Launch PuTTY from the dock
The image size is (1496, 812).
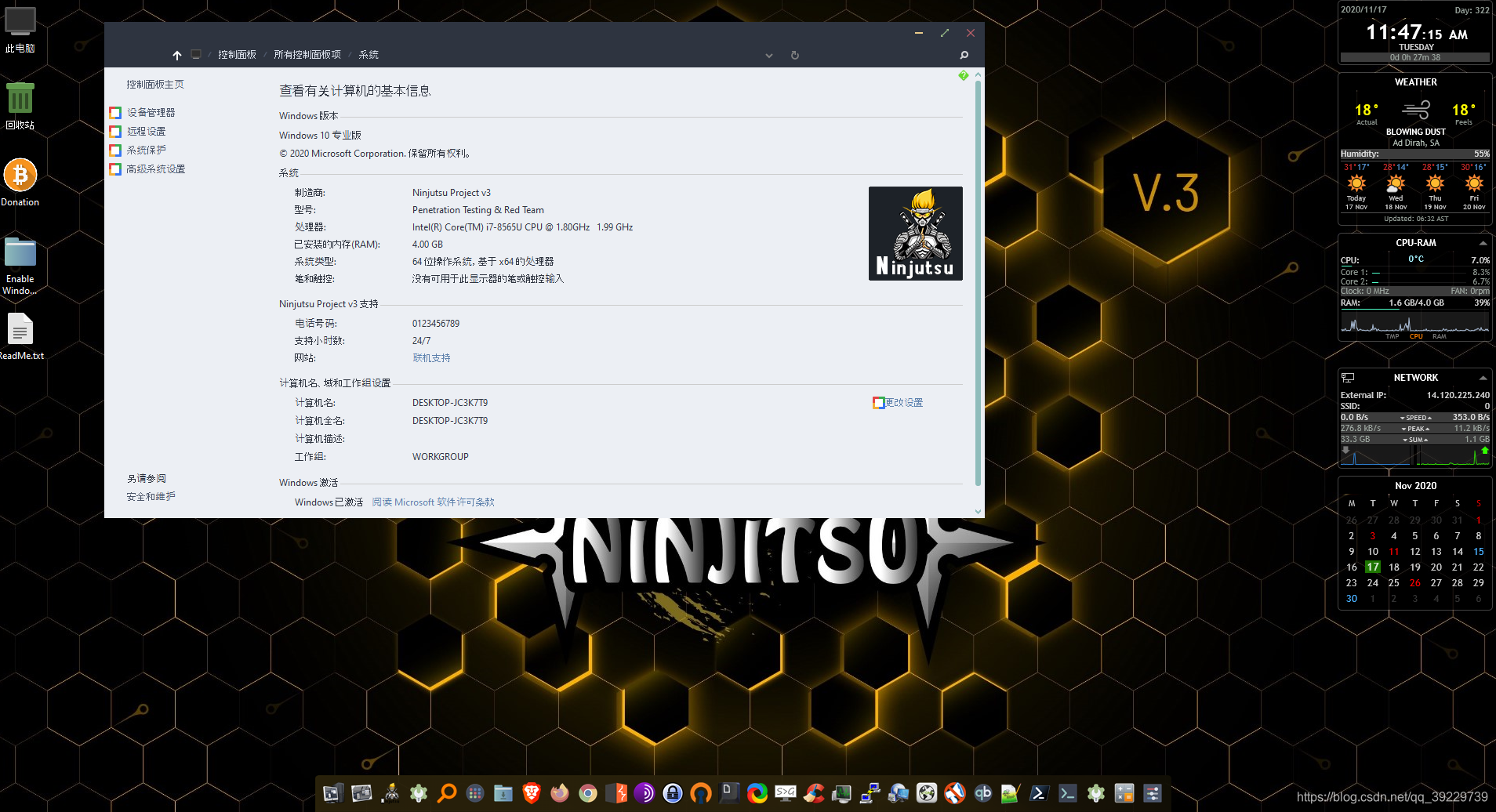[x=870, y=793]
